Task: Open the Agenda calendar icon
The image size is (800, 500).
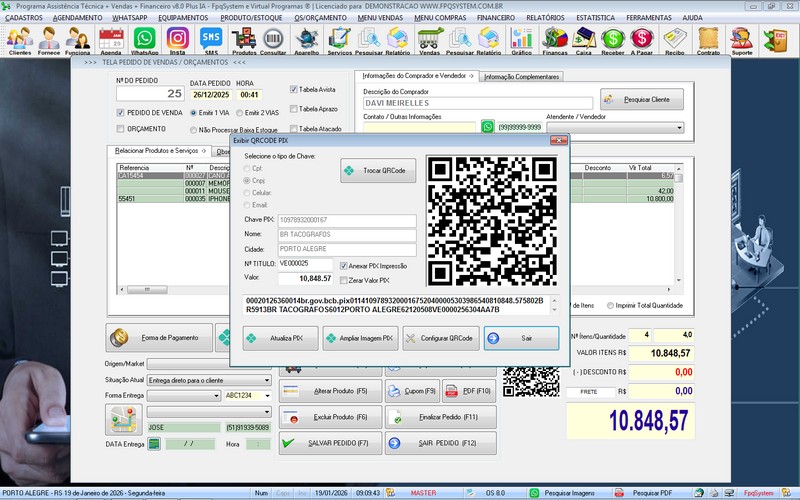Action: 111,40
